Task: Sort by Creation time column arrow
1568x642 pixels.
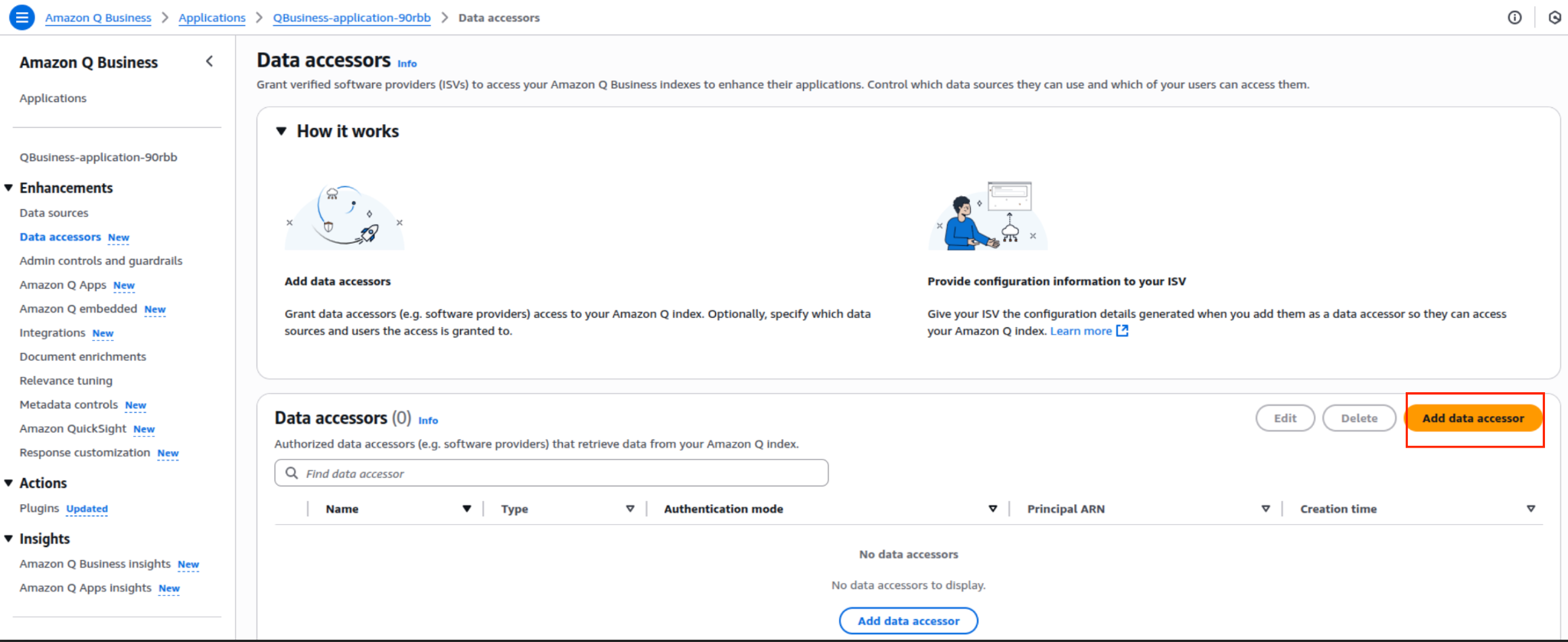Action: [1530, 509]
